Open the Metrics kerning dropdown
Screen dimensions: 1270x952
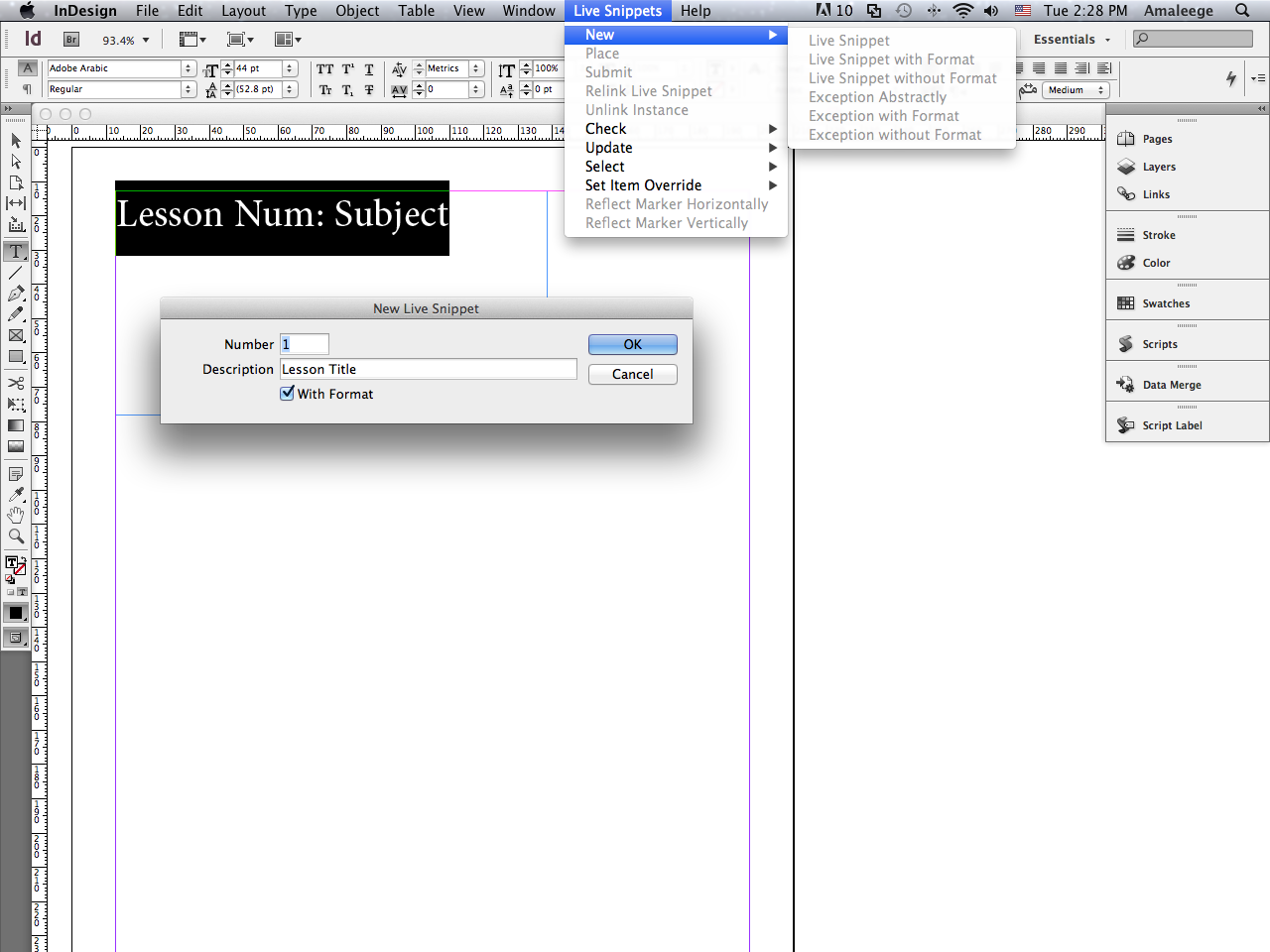point(476,68)
